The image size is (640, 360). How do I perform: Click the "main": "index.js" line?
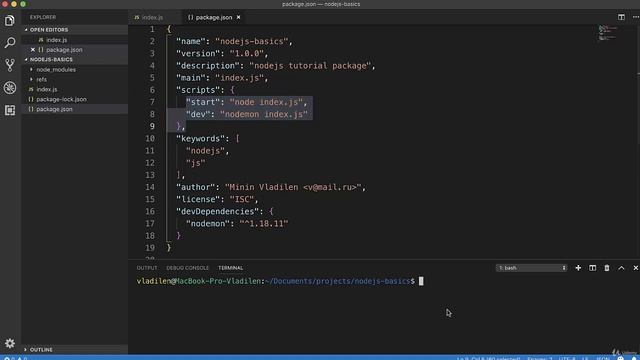pyautogui.click(x=222, y=78)
